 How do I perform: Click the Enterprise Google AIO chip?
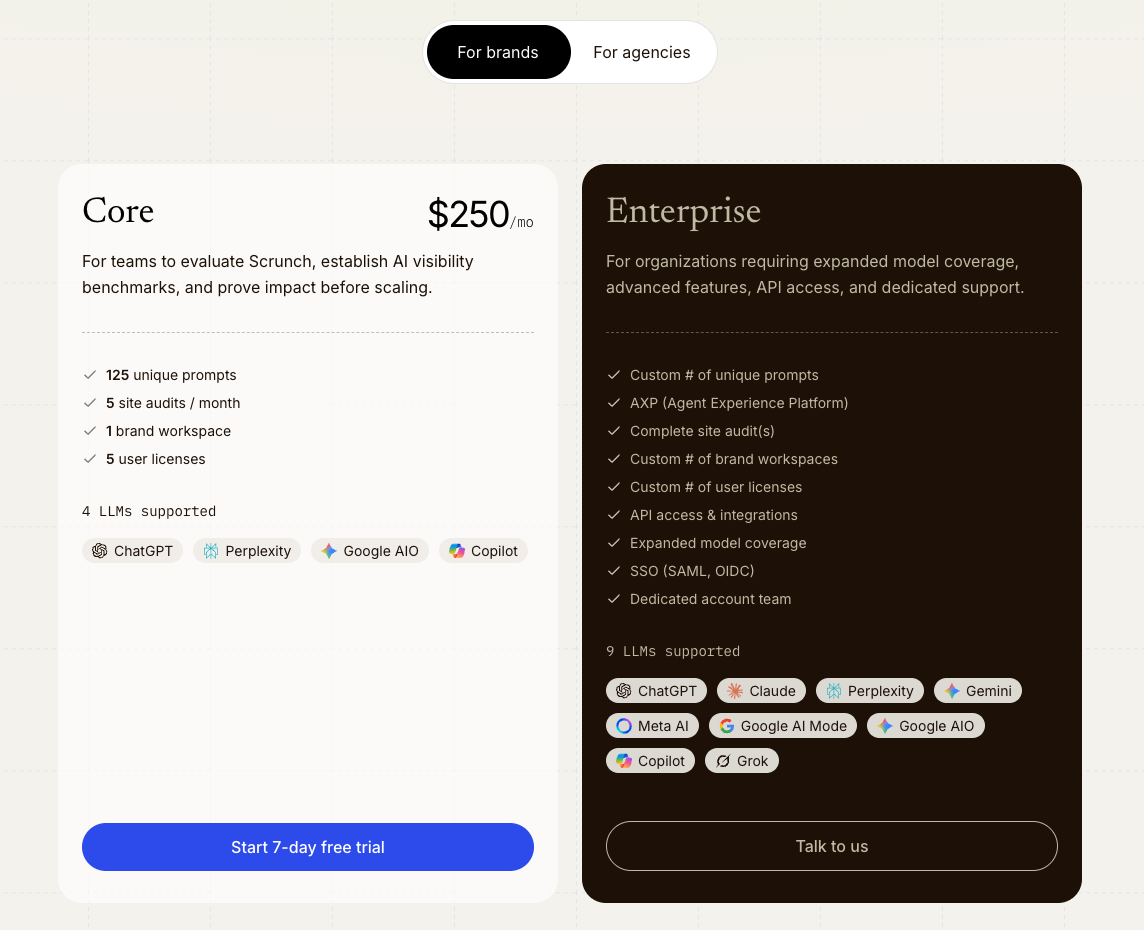coord(926,726)
